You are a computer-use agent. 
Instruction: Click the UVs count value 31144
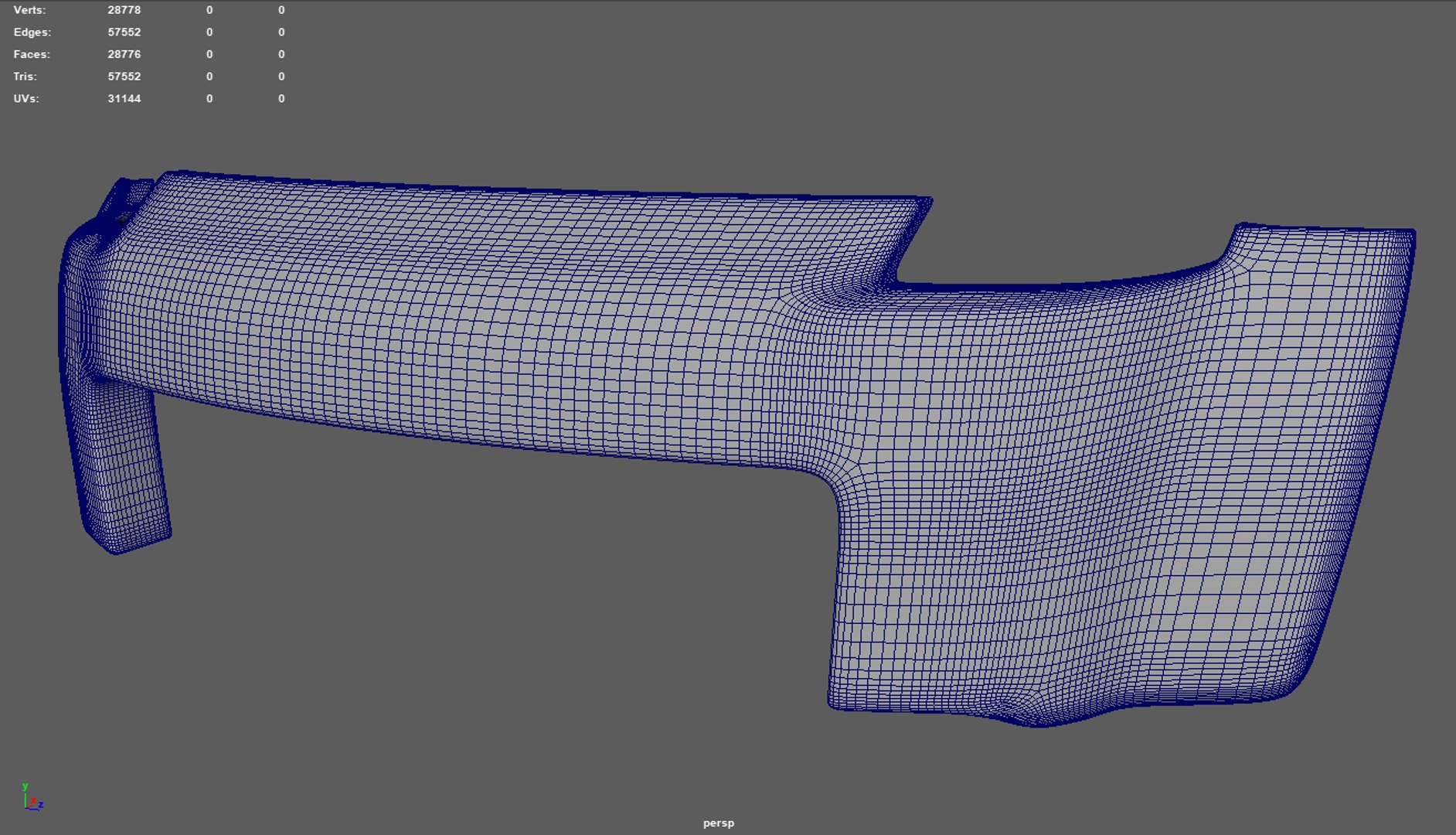click(x=124, y=99)
